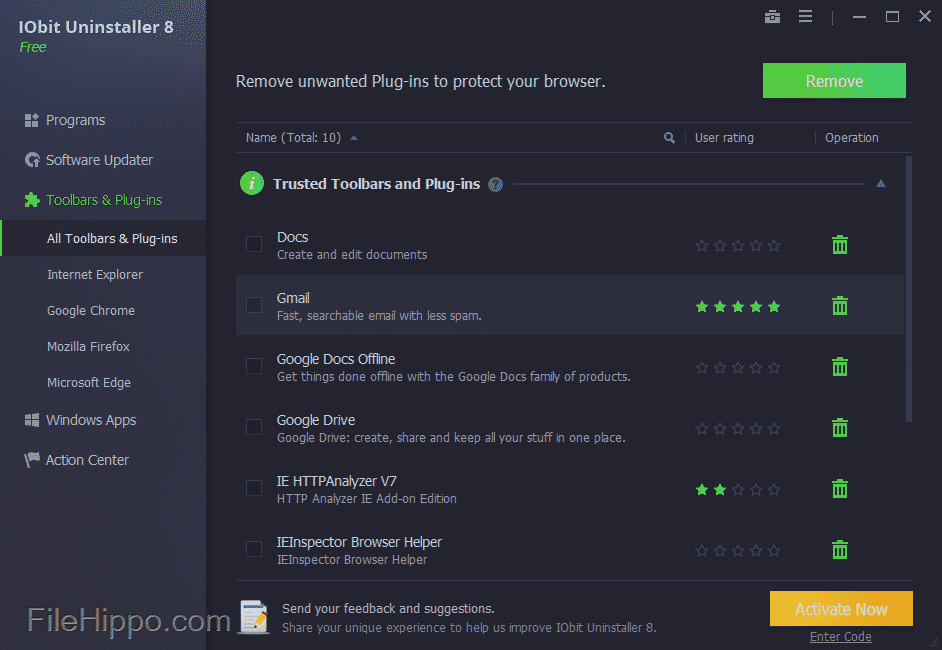Check the IEInspector Browser Helper checkbox
942x650 pixels.
pyautogui.click(x=254, y=549)
